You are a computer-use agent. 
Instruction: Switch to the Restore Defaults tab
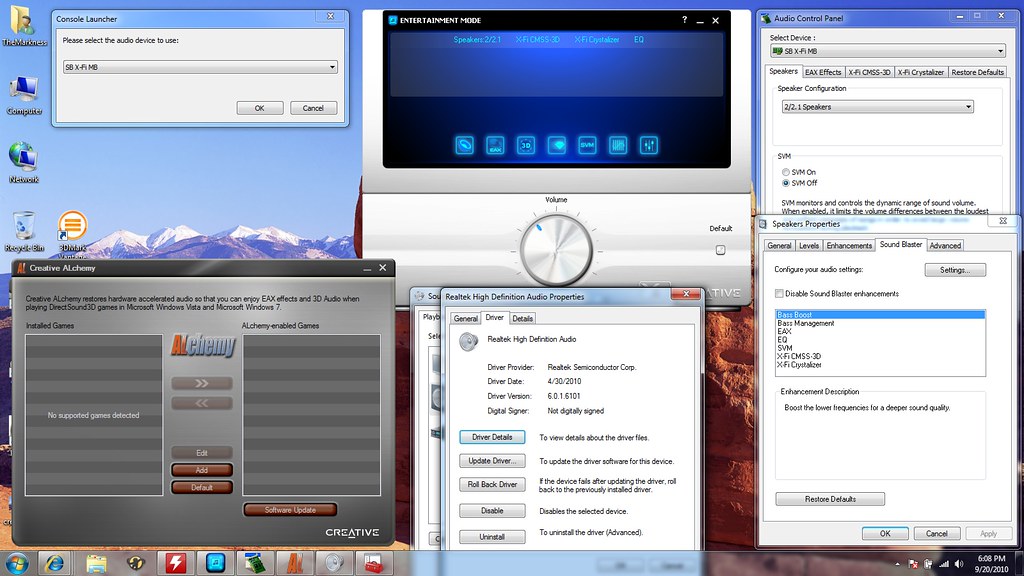coord(977,72)
